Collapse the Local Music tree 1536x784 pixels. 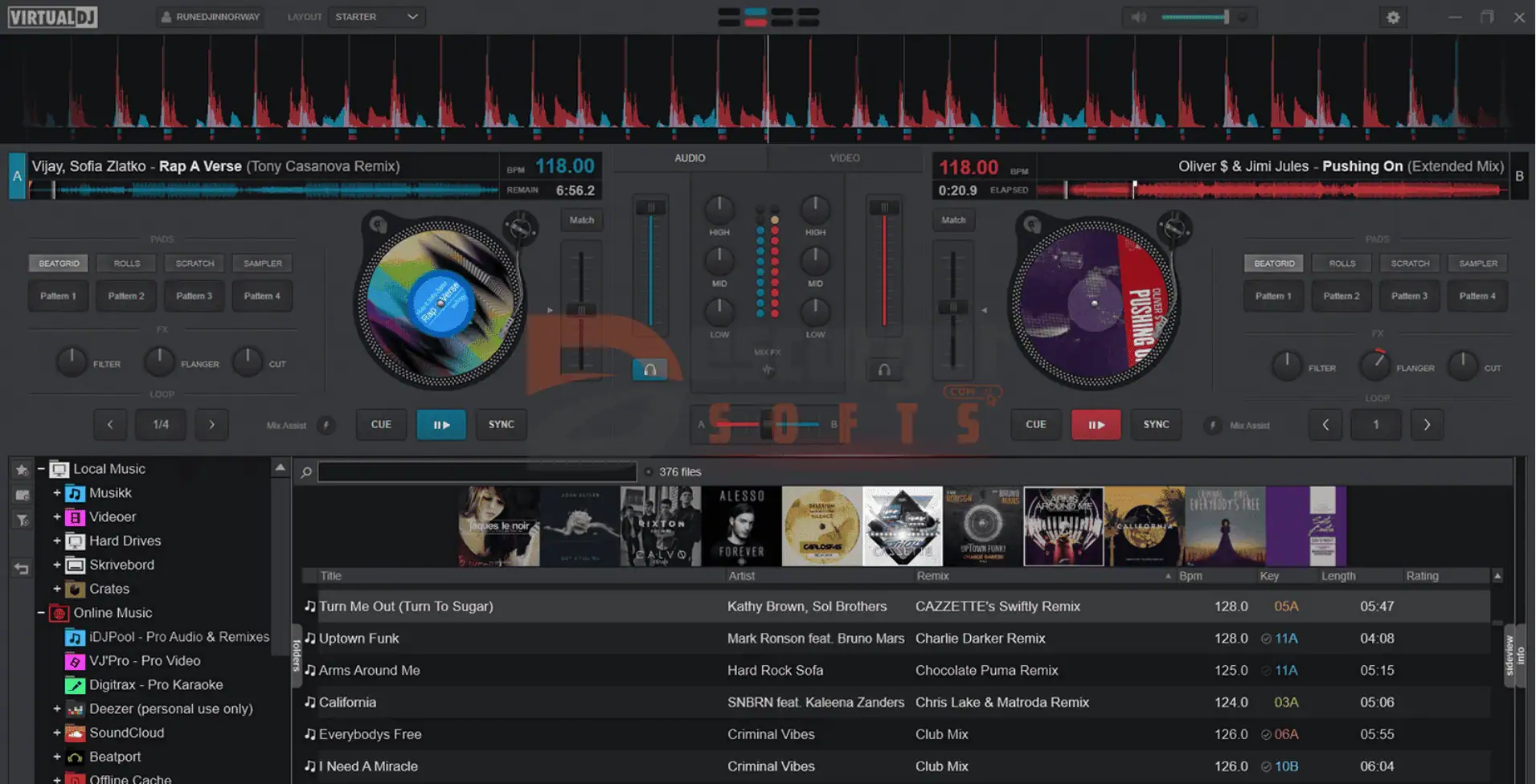tap(41, 469)
